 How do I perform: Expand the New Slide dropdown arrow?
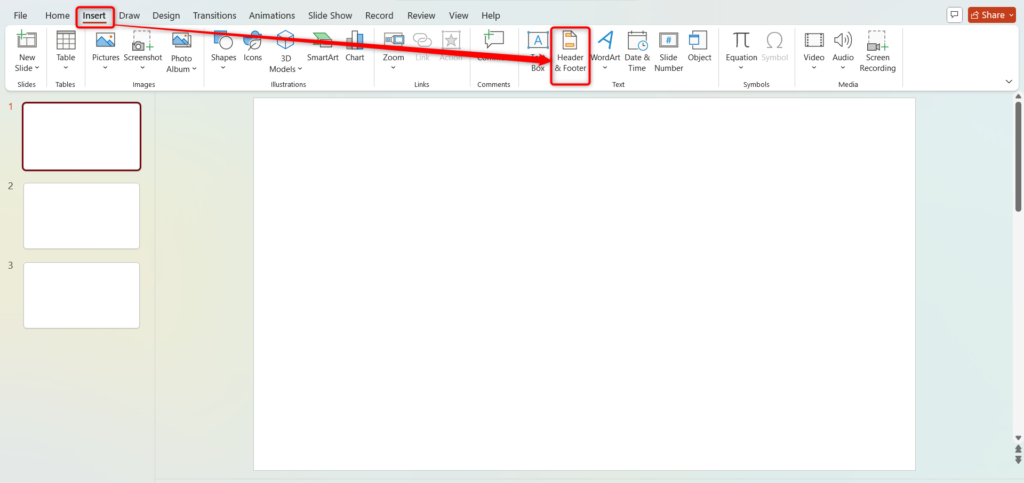(x=37, y=68)
